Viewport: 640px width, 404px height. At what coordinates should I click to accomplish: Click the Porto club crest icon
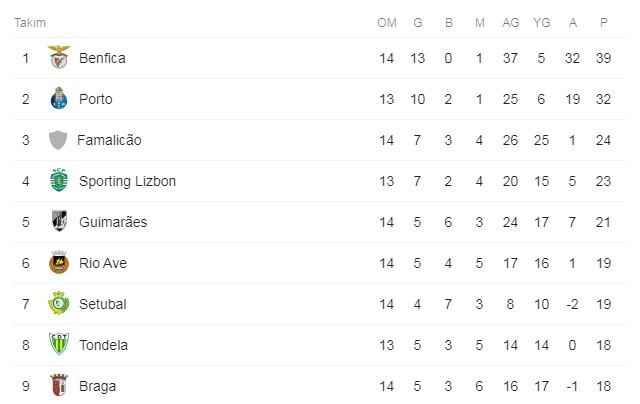(x=58, y=99)
